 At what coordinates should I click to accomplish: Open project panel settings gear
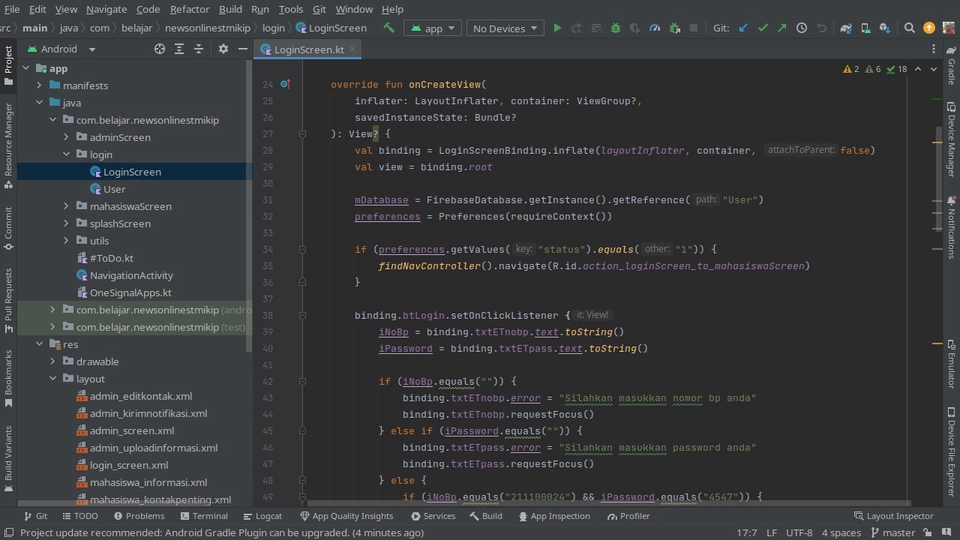223,48
